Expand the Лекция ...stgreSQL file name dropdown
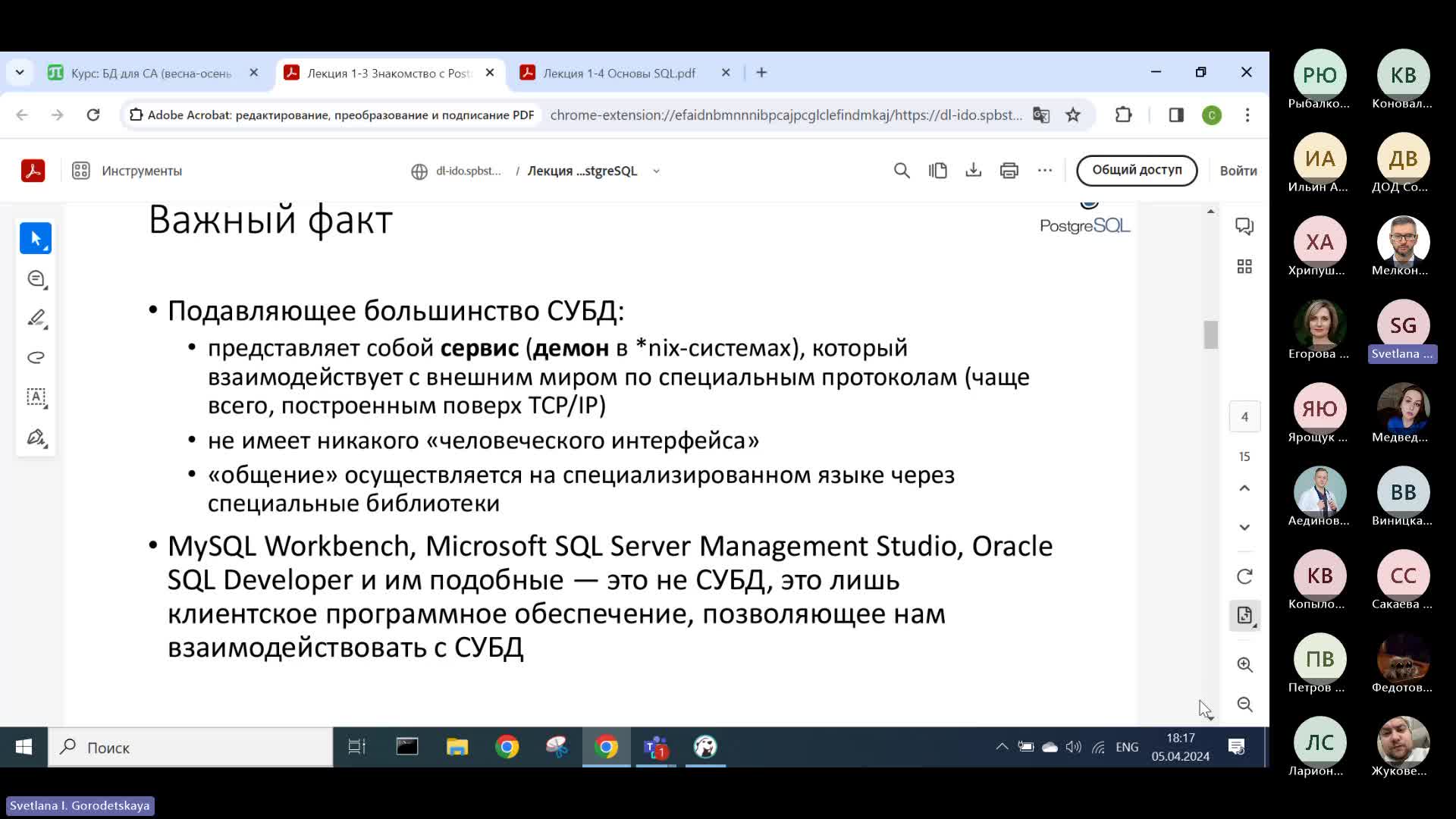 tap(657, 171)
